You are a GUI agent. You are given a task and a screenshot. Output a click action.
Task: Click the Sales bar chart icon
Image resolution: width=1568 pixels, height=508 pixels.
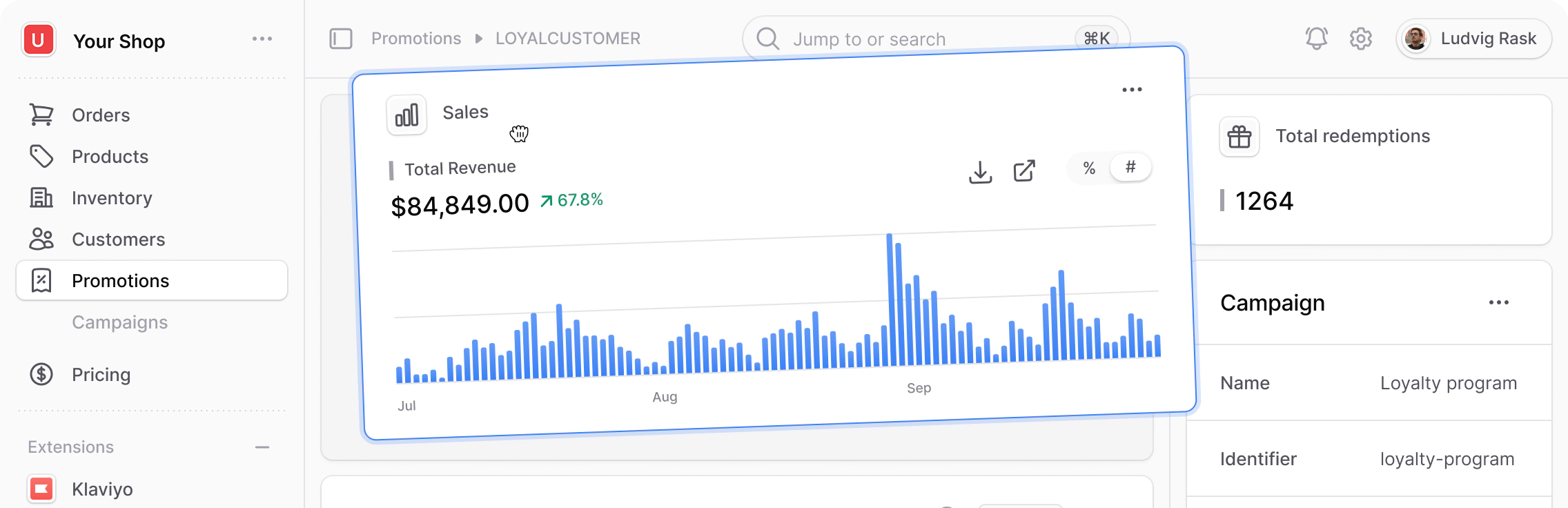point(406,115)
